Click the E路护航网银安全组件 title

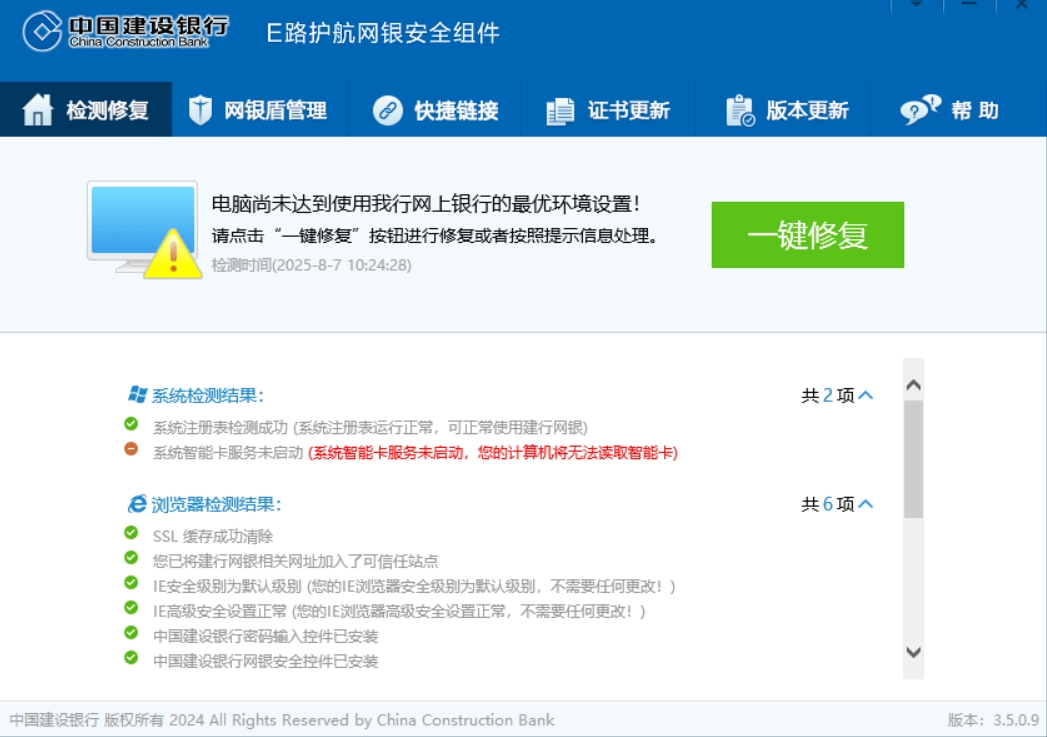pos(383,33)
